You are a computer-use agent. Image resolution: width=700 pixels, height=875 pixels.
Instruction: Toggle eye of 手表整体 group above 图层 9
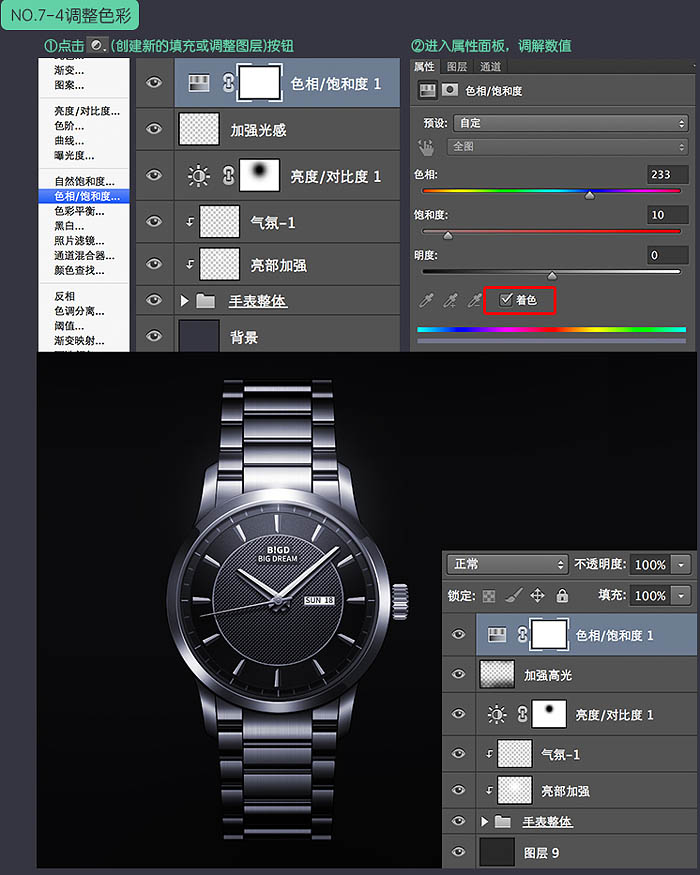(x=458, y=821)
